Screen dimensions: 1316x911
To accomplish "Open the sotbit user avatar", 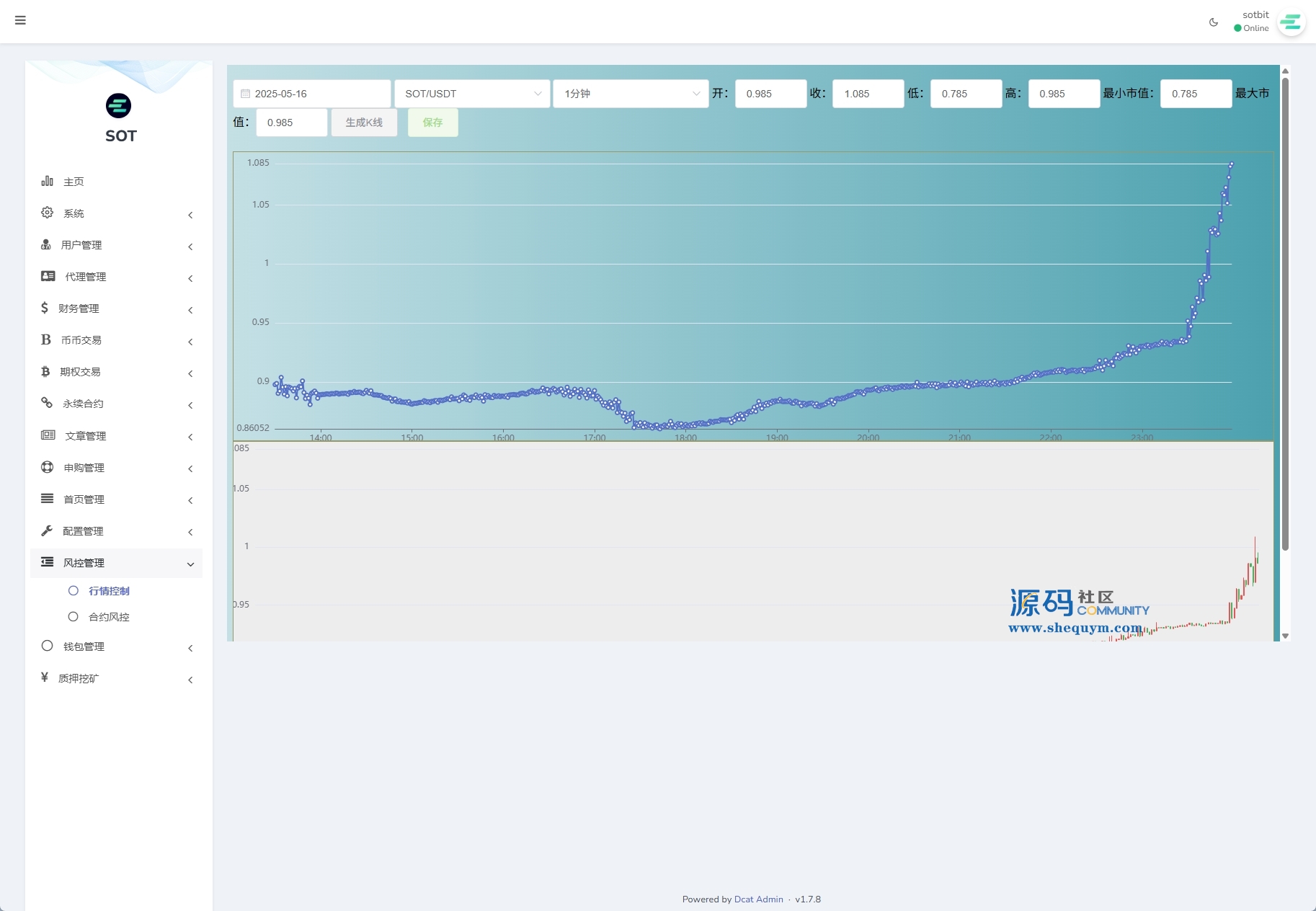I will pos(1290,22).
